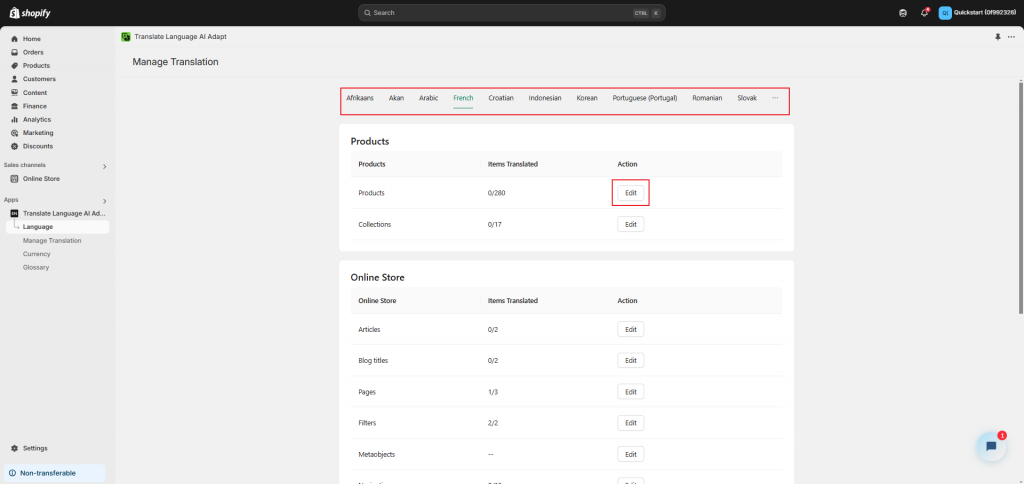
Task: Open Orders via its sidebar icon
Action: [14, 52]
